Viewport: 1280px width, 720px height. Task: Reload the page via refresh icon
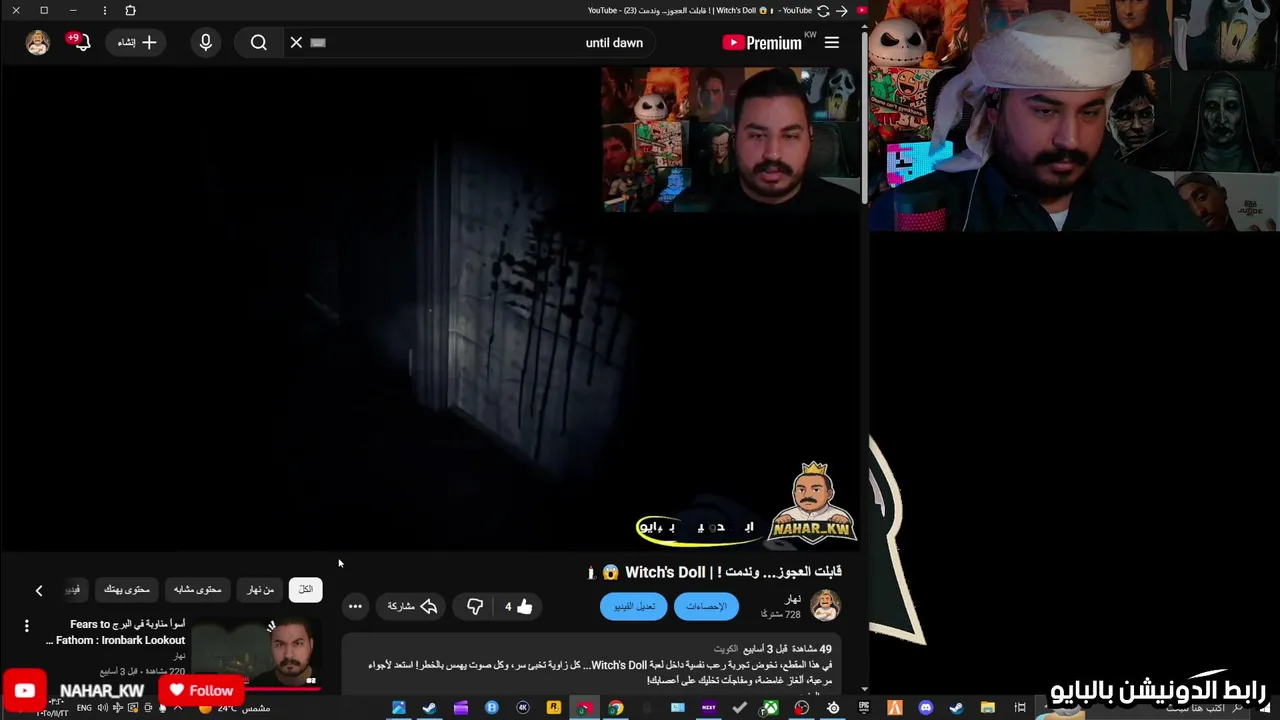(822, 10)
